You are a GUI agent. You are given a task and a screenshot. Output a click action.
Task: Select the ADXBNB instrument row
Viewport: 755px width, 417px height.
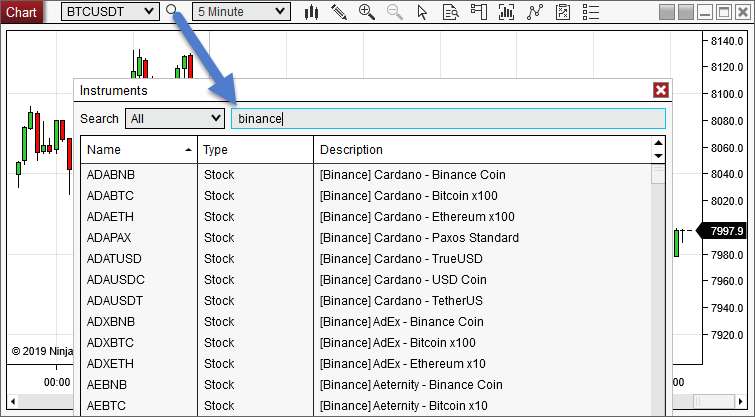click(366, 322)
